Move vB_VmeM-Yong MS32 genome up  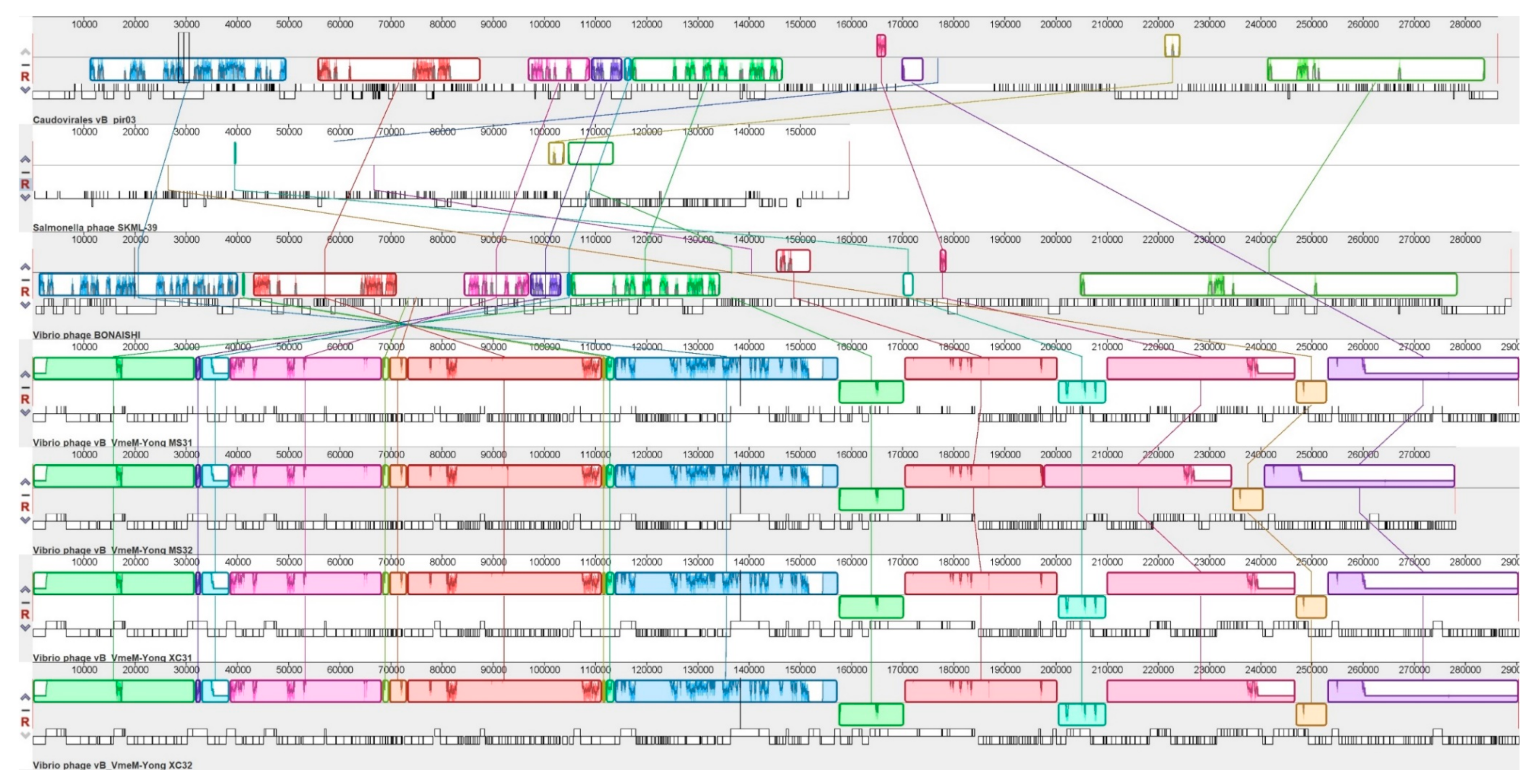tap(25, 481)
